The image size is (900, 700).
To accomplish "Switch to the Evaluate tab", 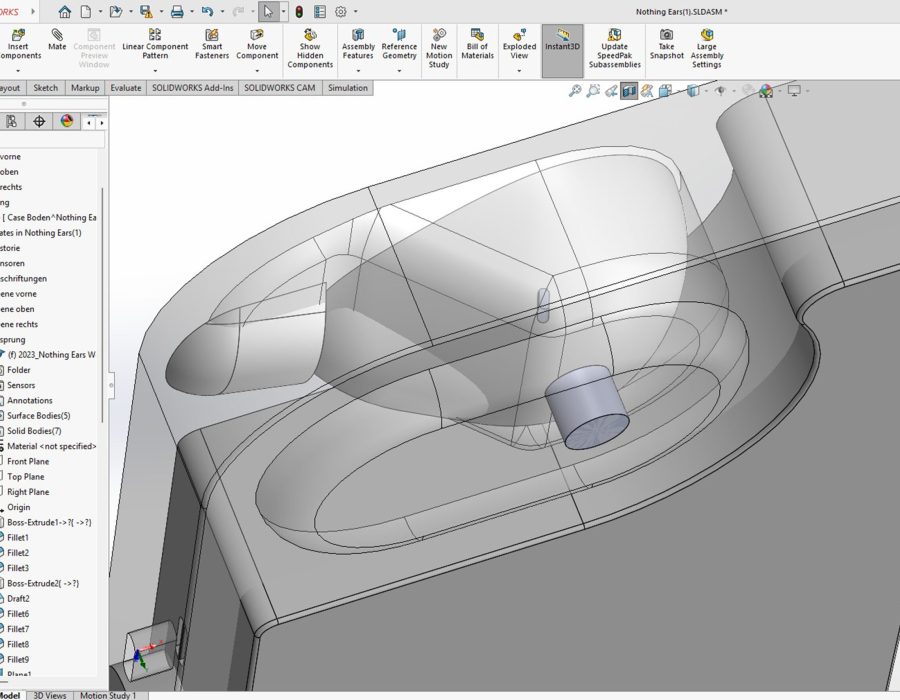I will pyautogui.click(x=125, y=88).
